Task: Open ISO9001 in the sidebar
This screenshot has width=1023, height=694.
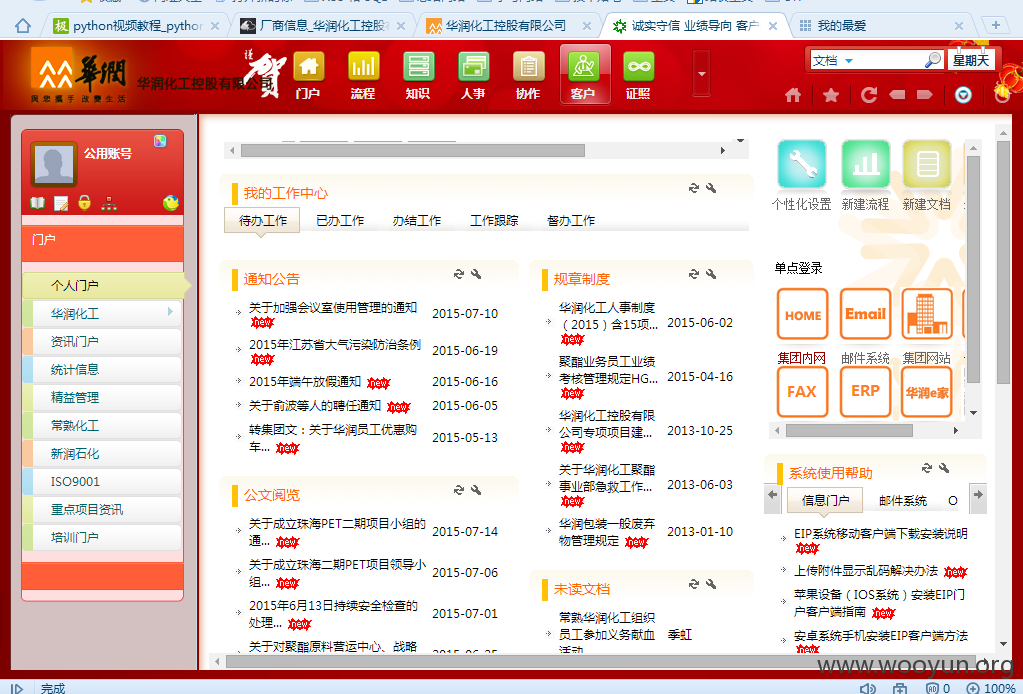Action: tap(102, 482)
